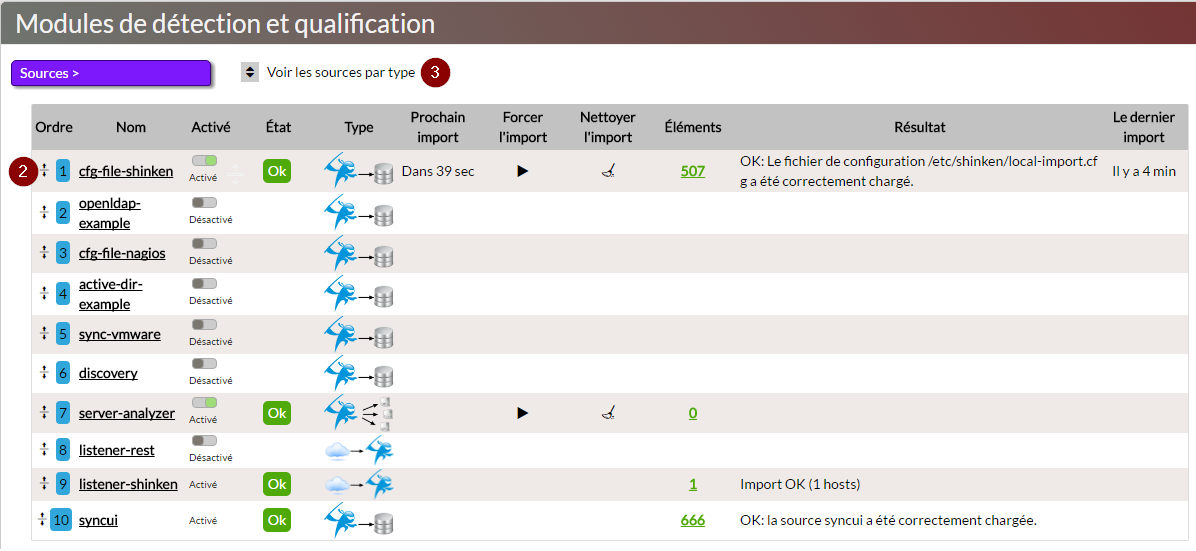The width and height of the screenshot is (1196, 551).
Task: Toggle the discovery source on
Action: click(x=204, y=364)
